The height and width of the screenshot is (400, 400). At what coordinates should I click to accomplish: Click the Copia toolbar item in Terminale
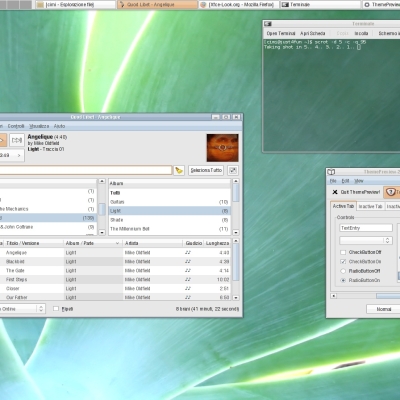[342, 33]
